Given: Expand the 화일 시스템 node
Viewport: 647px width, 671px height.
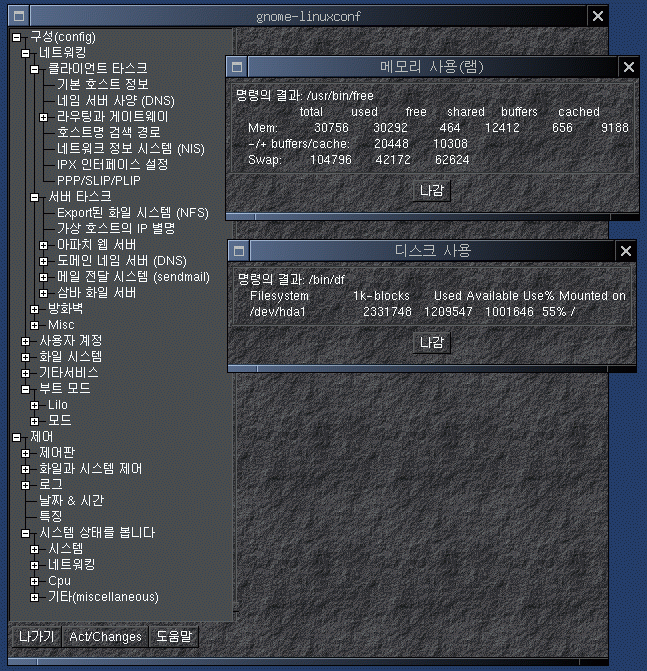Looking at the screenshot, I should pyautogui.click(x=26, y=357).
